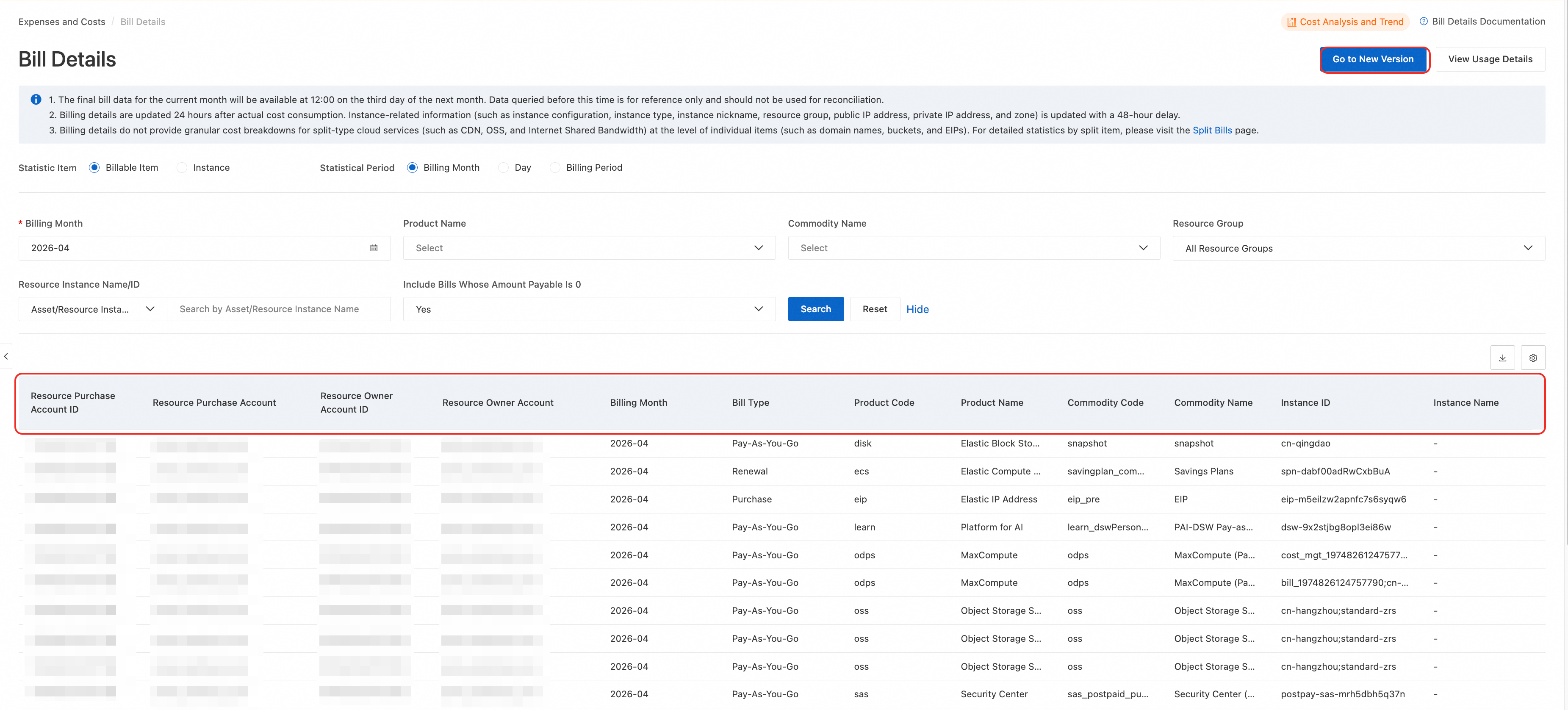Click postpay-sas-mrh5dbh5q37n instance cell
The image size is (1568, 710).
[1342, 694]
